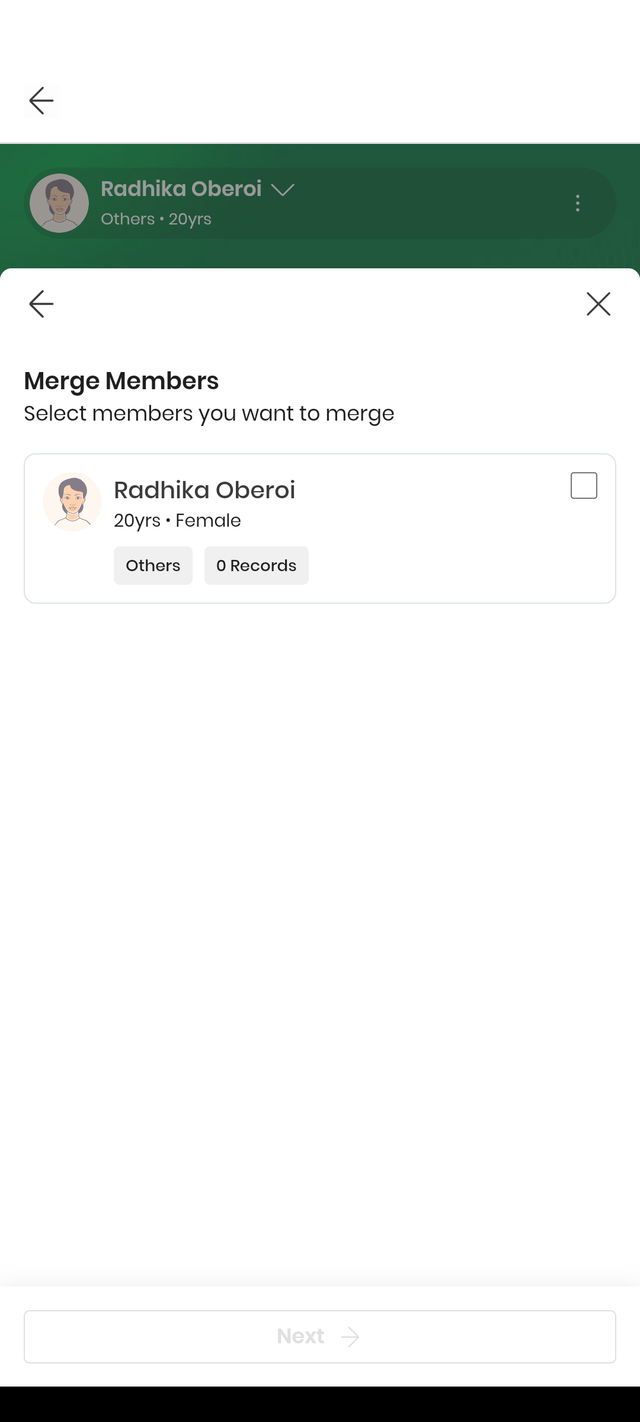Tap the "Select members you want to merge" text

tap(209, 413)
